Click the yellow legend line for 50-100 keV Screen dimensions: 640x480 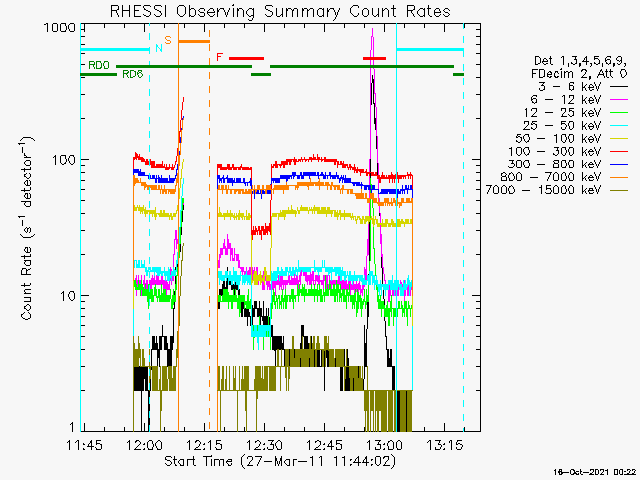click(619, 138)
